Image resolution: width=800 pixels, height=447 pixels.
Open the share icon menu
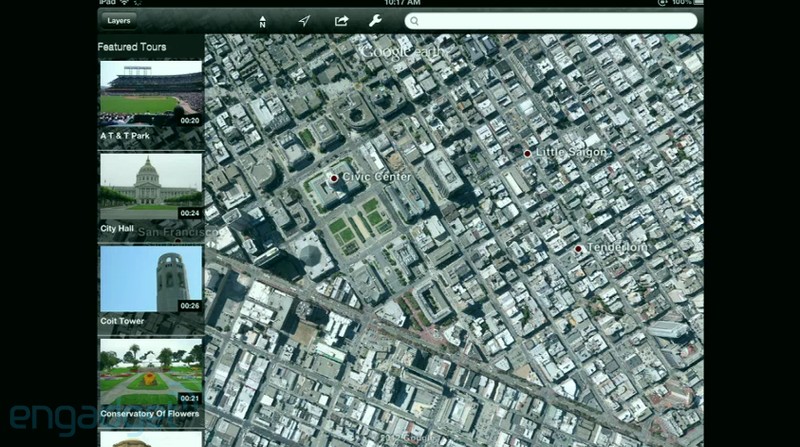[x=341, y=20]
